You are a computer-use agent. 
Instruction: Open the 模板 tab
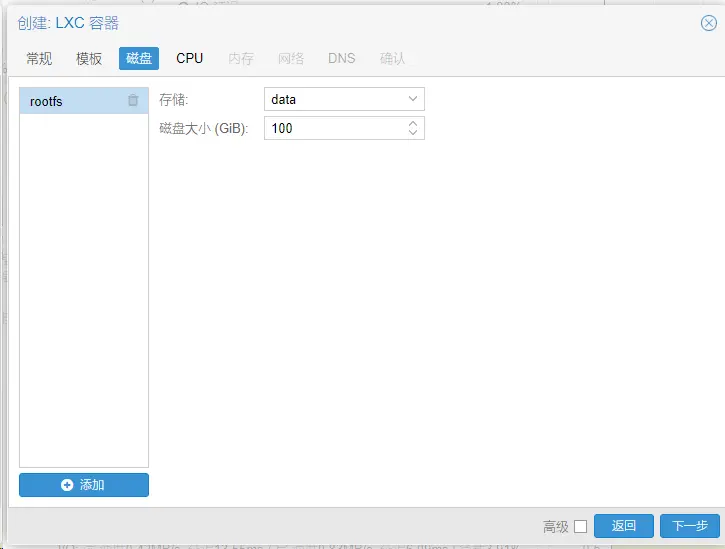click(89, 58)
